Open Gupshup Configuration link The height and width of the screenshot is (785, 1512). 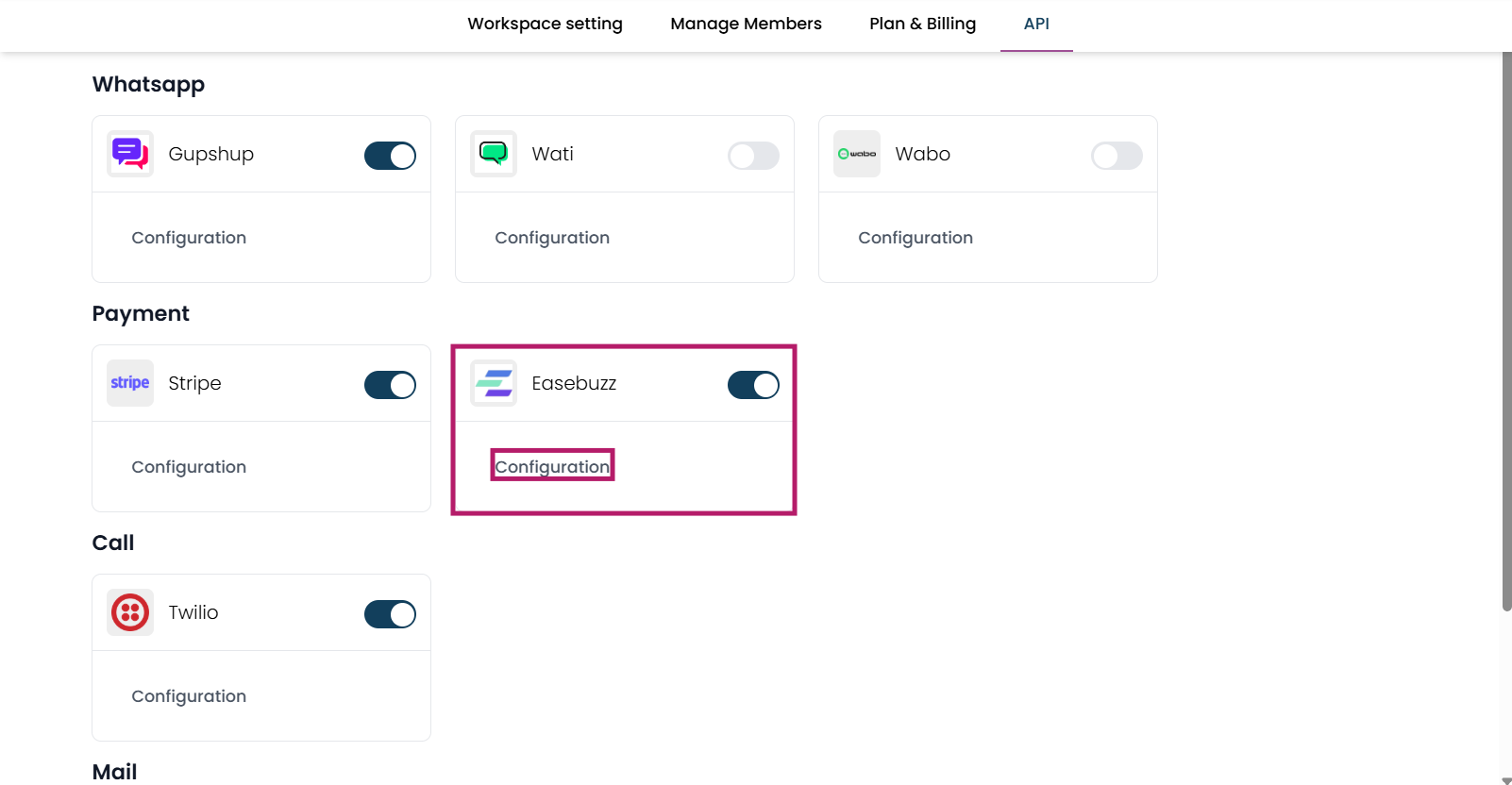tap(189, 238)
